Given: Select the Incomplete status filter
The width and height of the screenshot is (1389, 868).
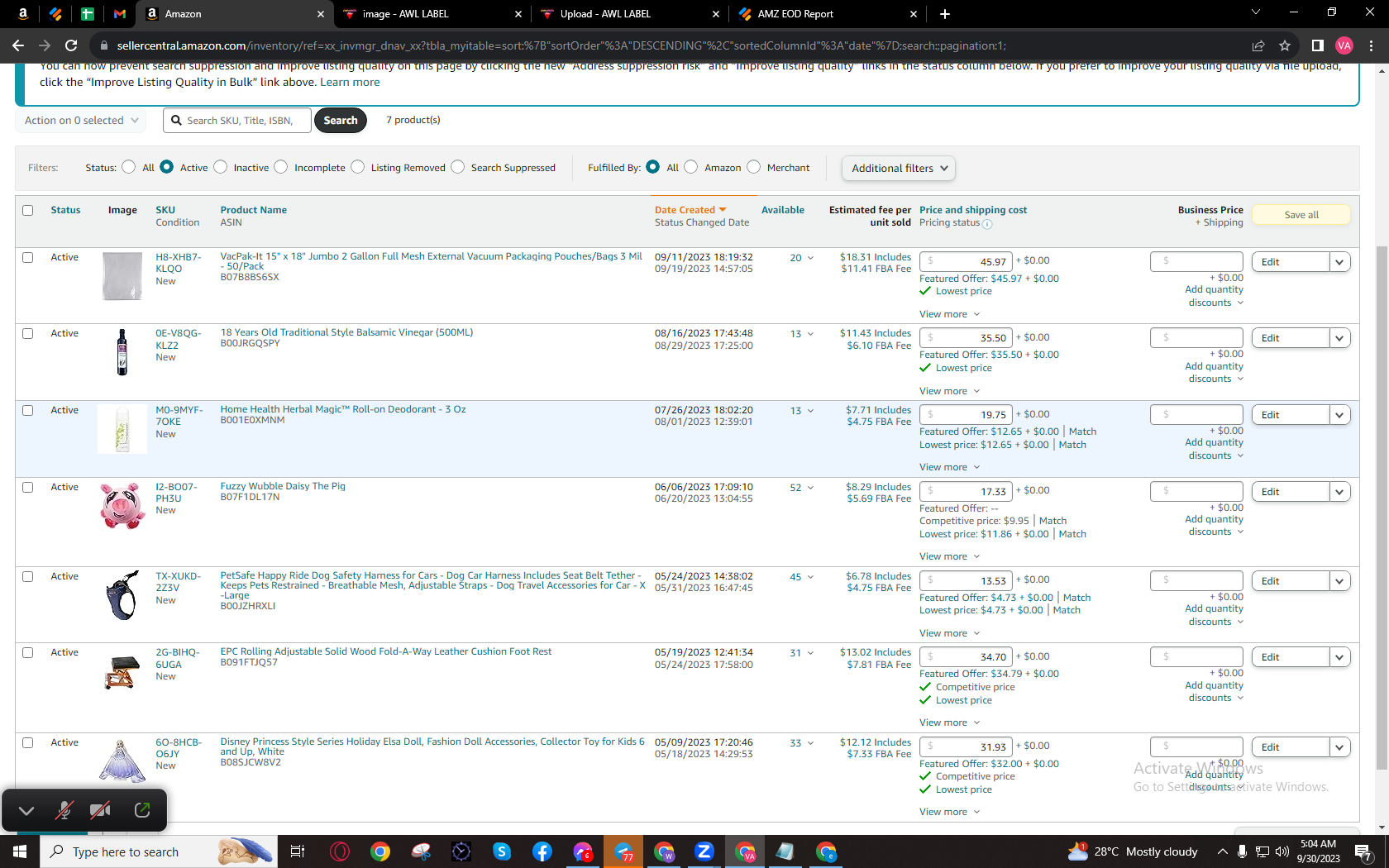Looking at the screenshot, I should click(281, 167).
